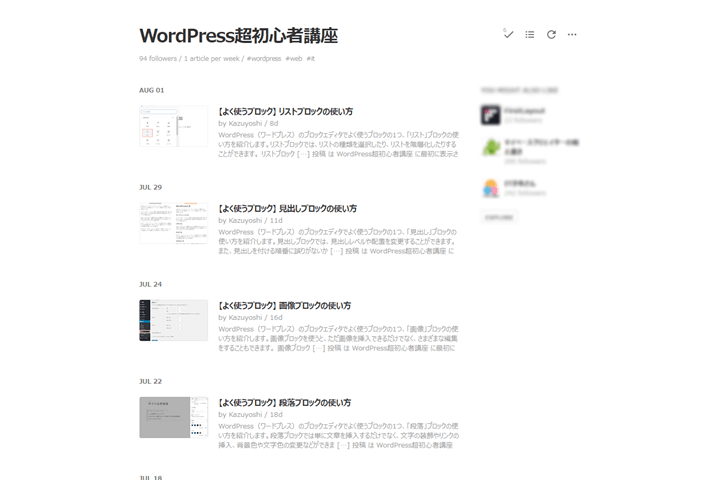Viewport: 720px width, 480px height.
Task: Click the Explore button in the sidebar
Action: [499, 217]
